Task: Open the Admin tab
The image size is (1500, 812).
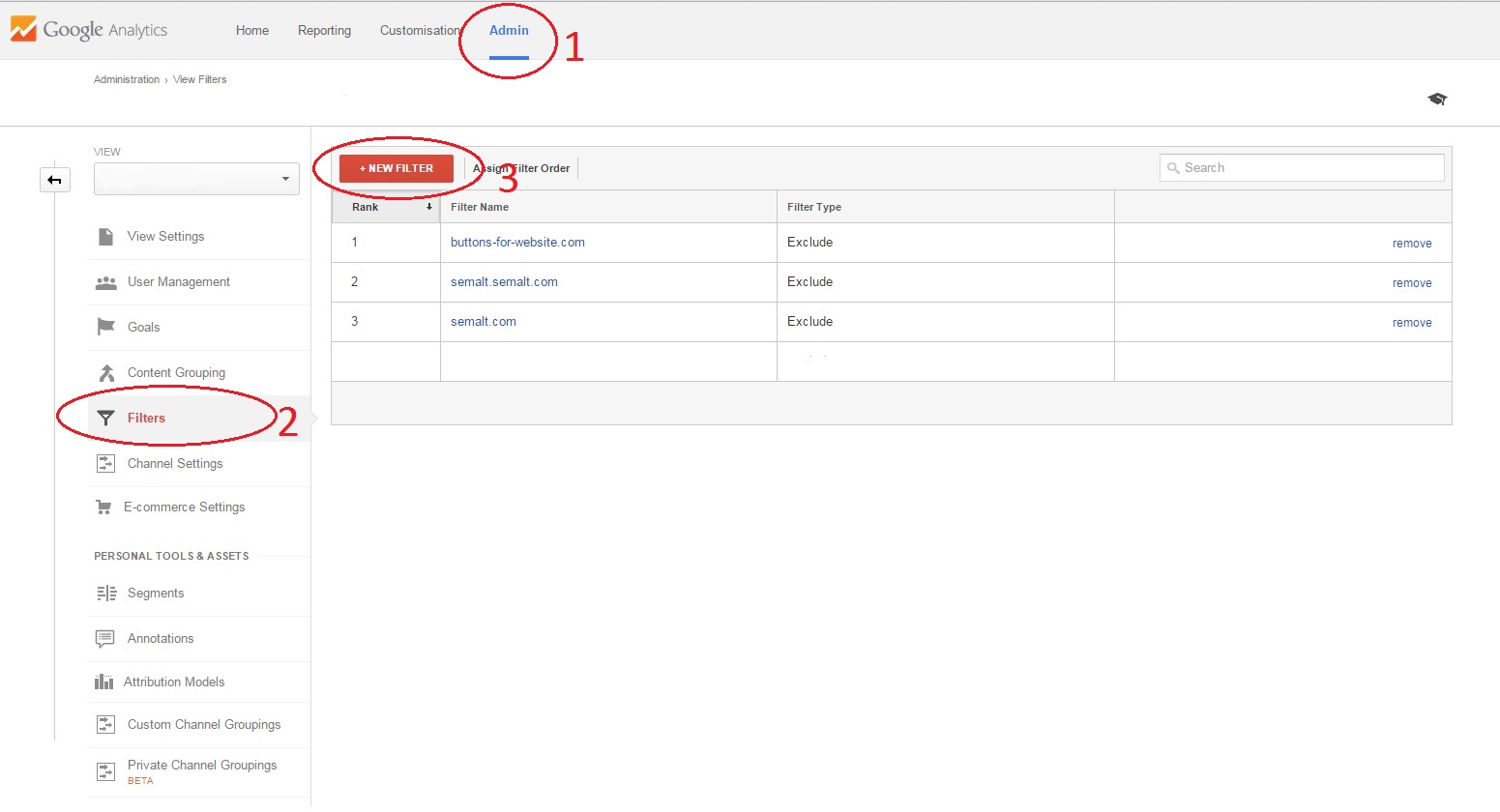Action: coord(509,31)
